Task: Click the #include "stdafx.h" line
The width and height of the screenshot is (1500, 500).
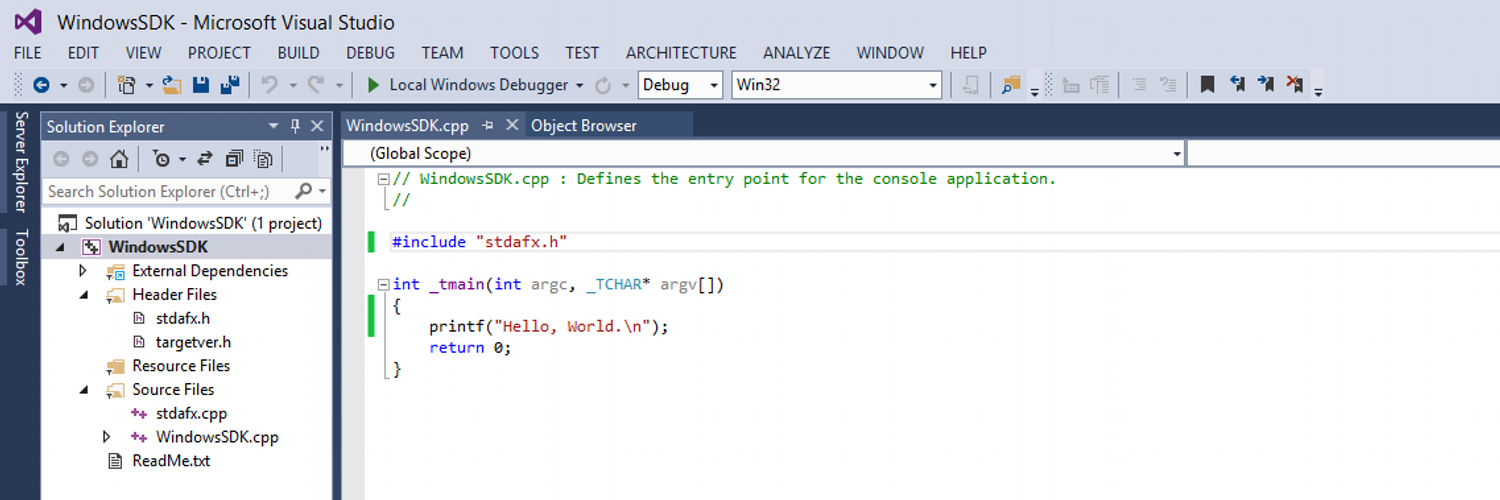Action: click(480, 242)
